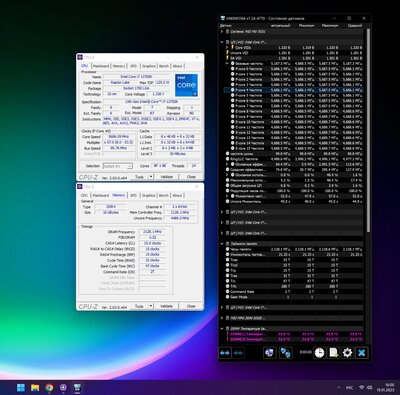Viewport: 400px width, 395px height.
Task: Launch Google Chrome from the taskbar
Action: (x=49, y=388)
